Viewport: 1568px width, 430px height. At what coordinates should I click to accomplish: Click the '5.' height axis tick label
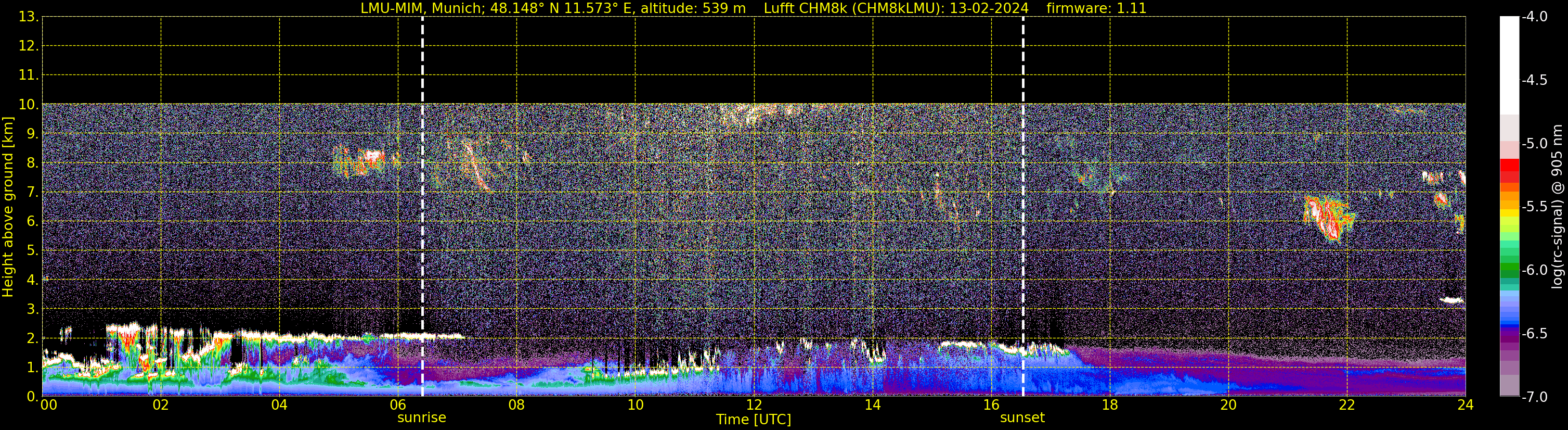pyautogui.click(x=32, y=250)
